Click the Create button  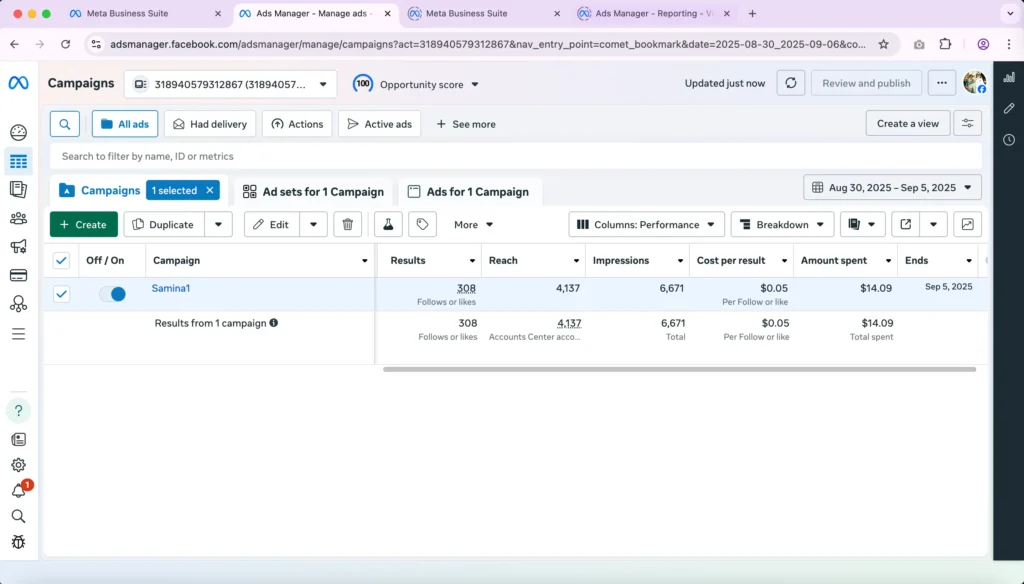click(83, 224)
